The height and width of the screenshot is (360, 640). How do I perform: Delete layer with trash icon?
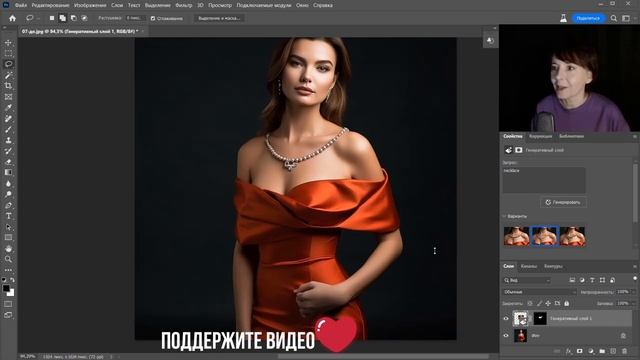point(624,351)
